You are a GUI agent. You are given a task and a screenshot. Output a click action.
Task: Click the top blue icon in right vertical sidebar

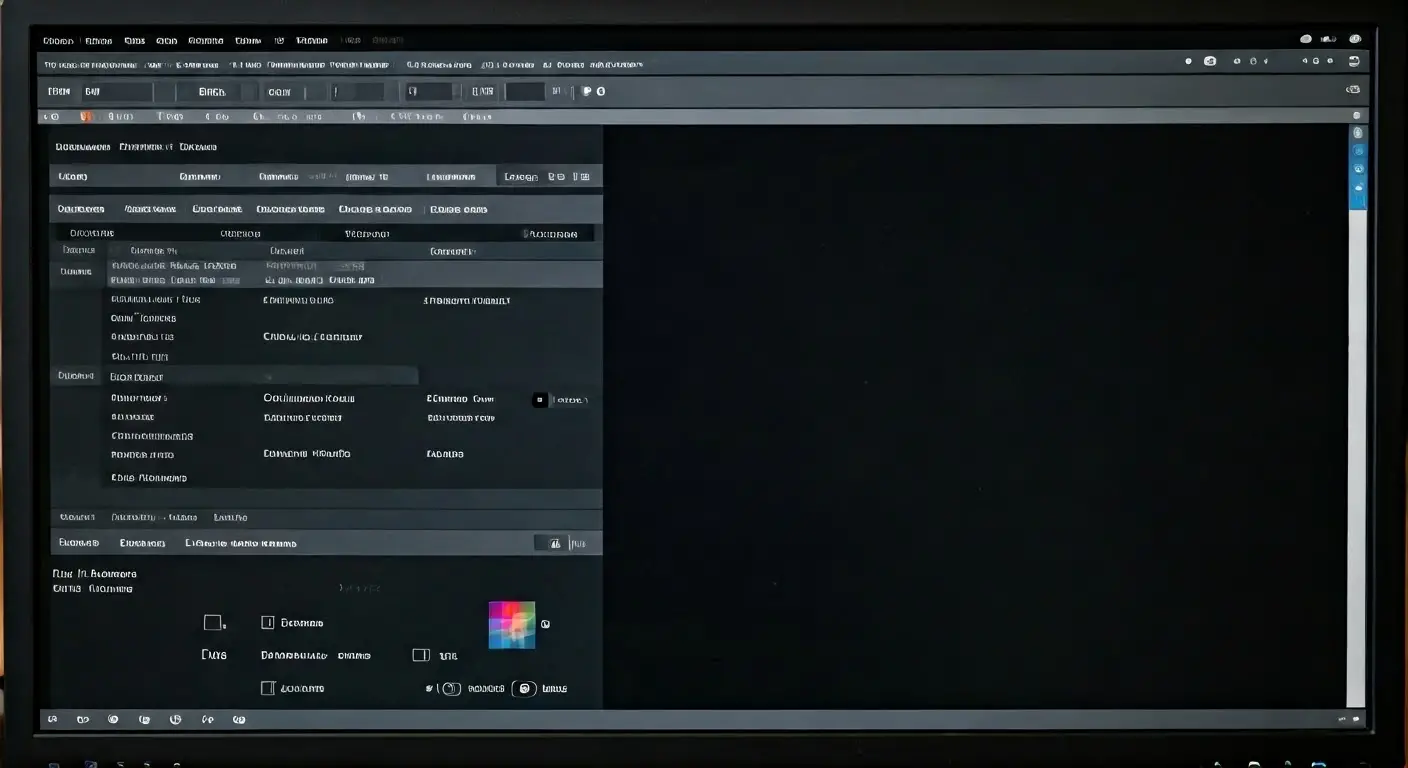[1357, 132]
